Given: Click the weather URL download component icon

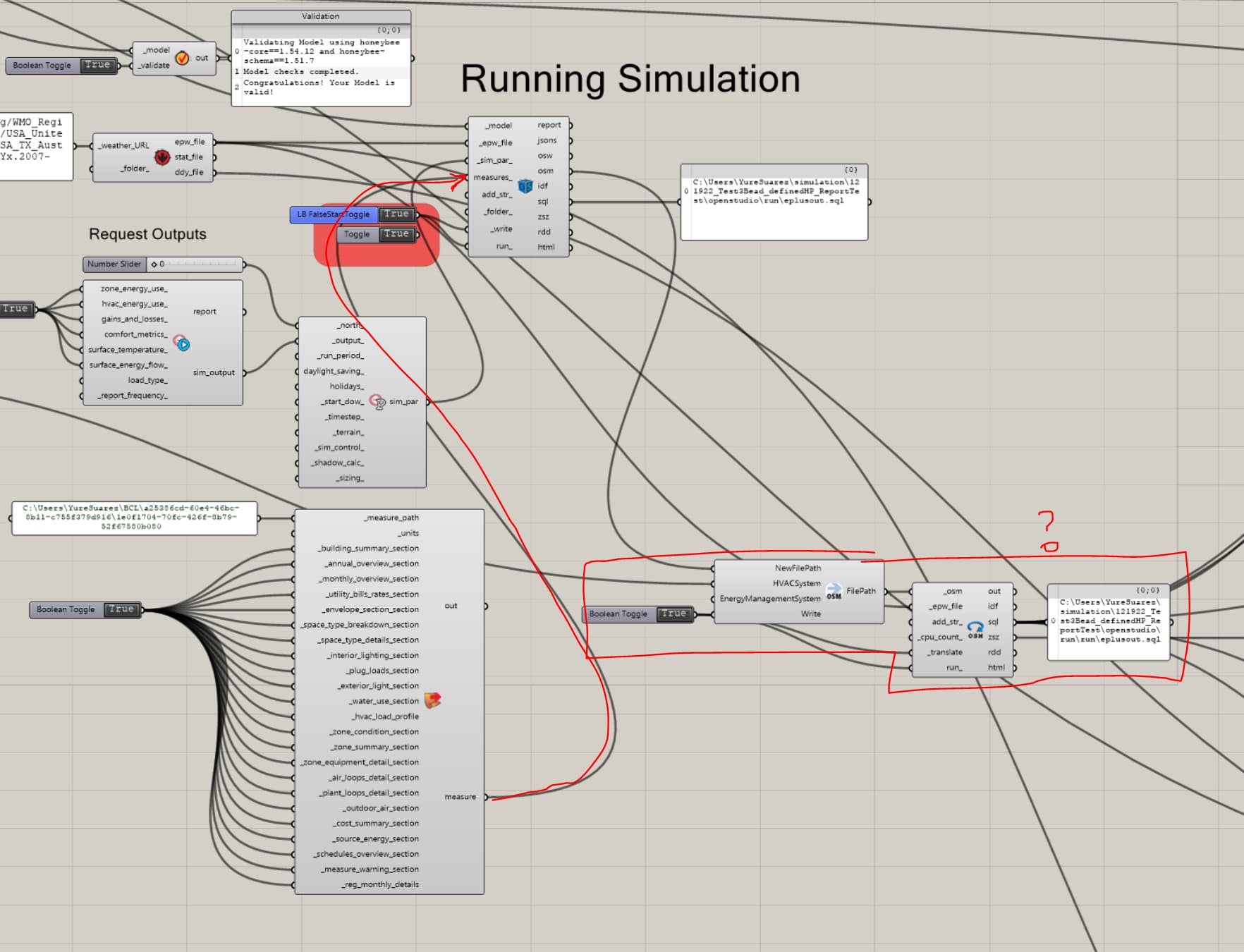Looking at the screenshot, I should click(x=162, y=157).
